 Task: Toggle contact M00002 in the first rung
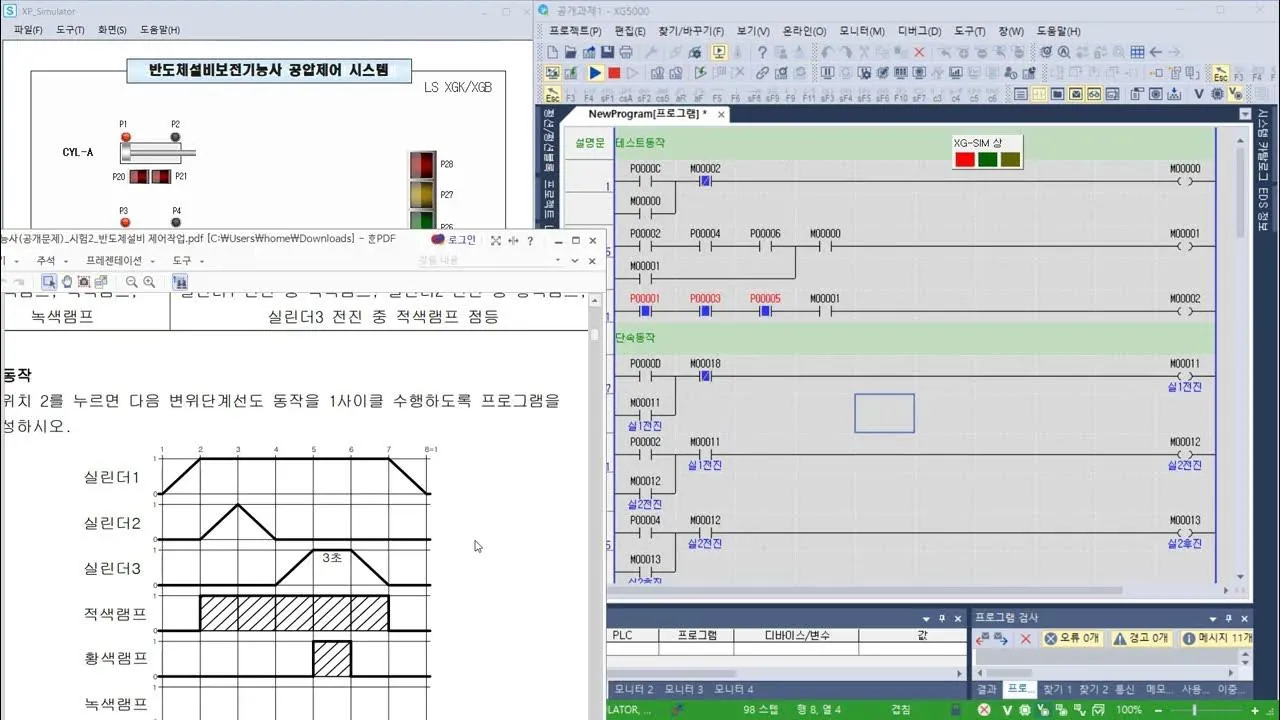click(x=705, y=182)
